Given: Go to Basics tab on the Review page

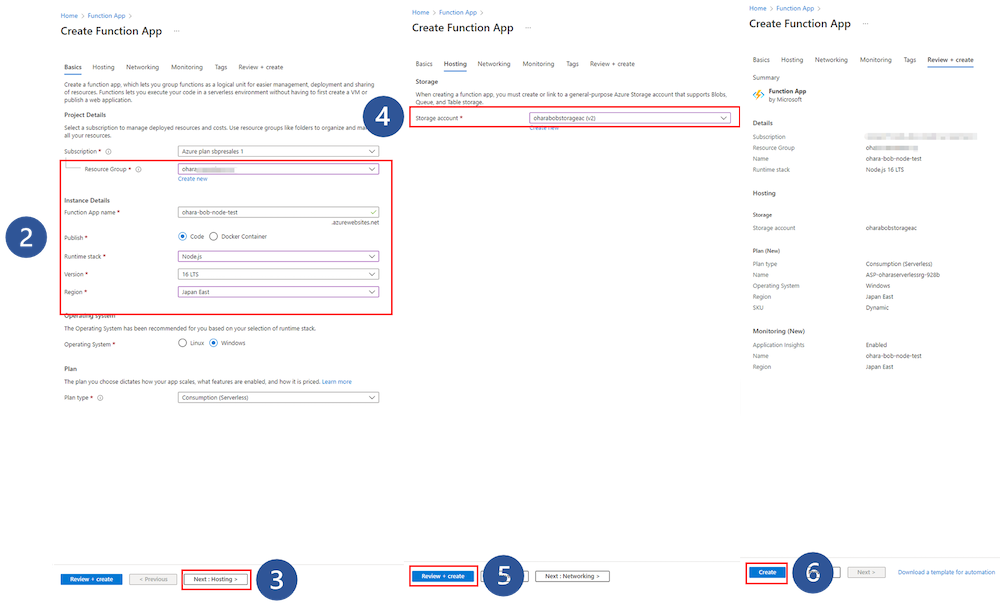Looking at the screenshot, I should (761, 60).
